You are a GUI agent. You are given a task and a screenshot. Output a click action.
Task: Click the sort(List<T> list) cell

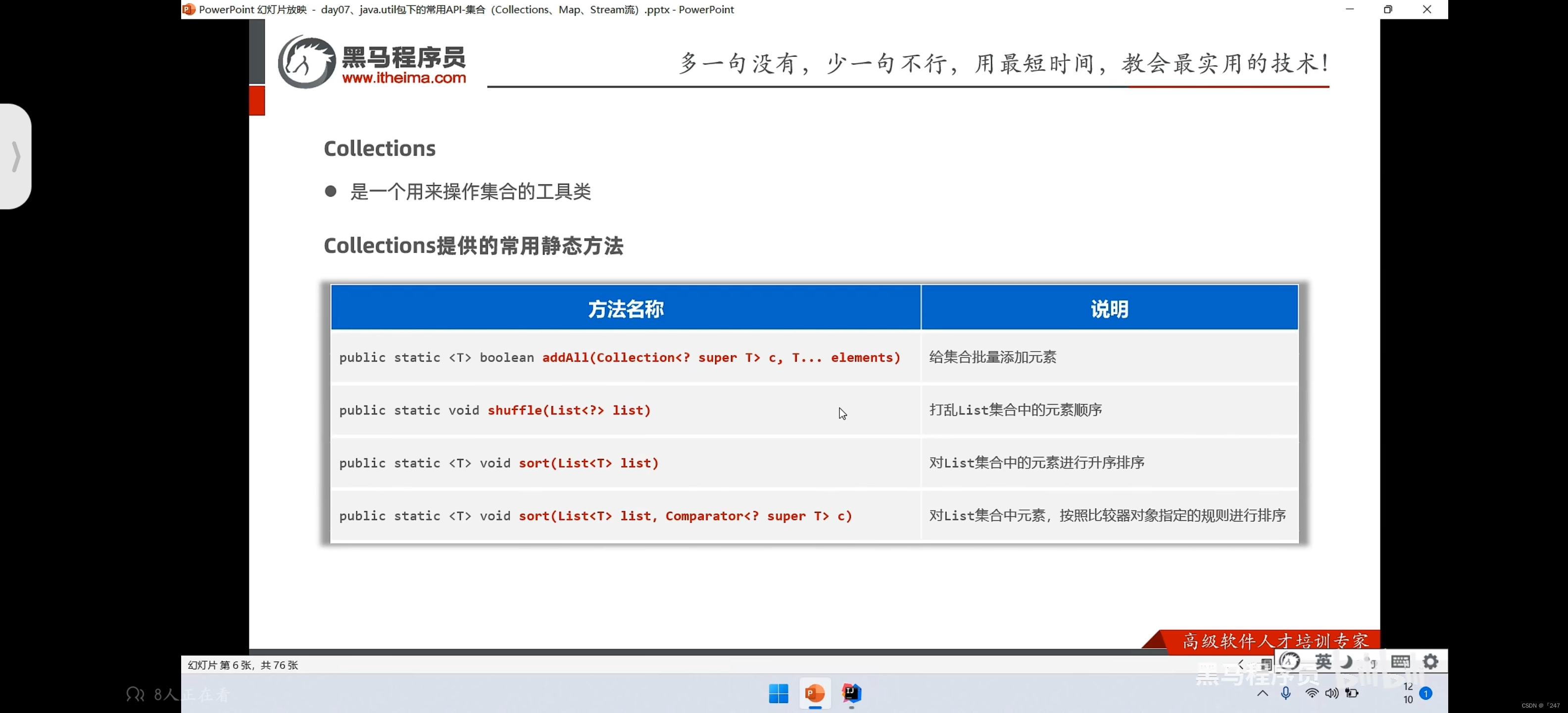(626, 463)
